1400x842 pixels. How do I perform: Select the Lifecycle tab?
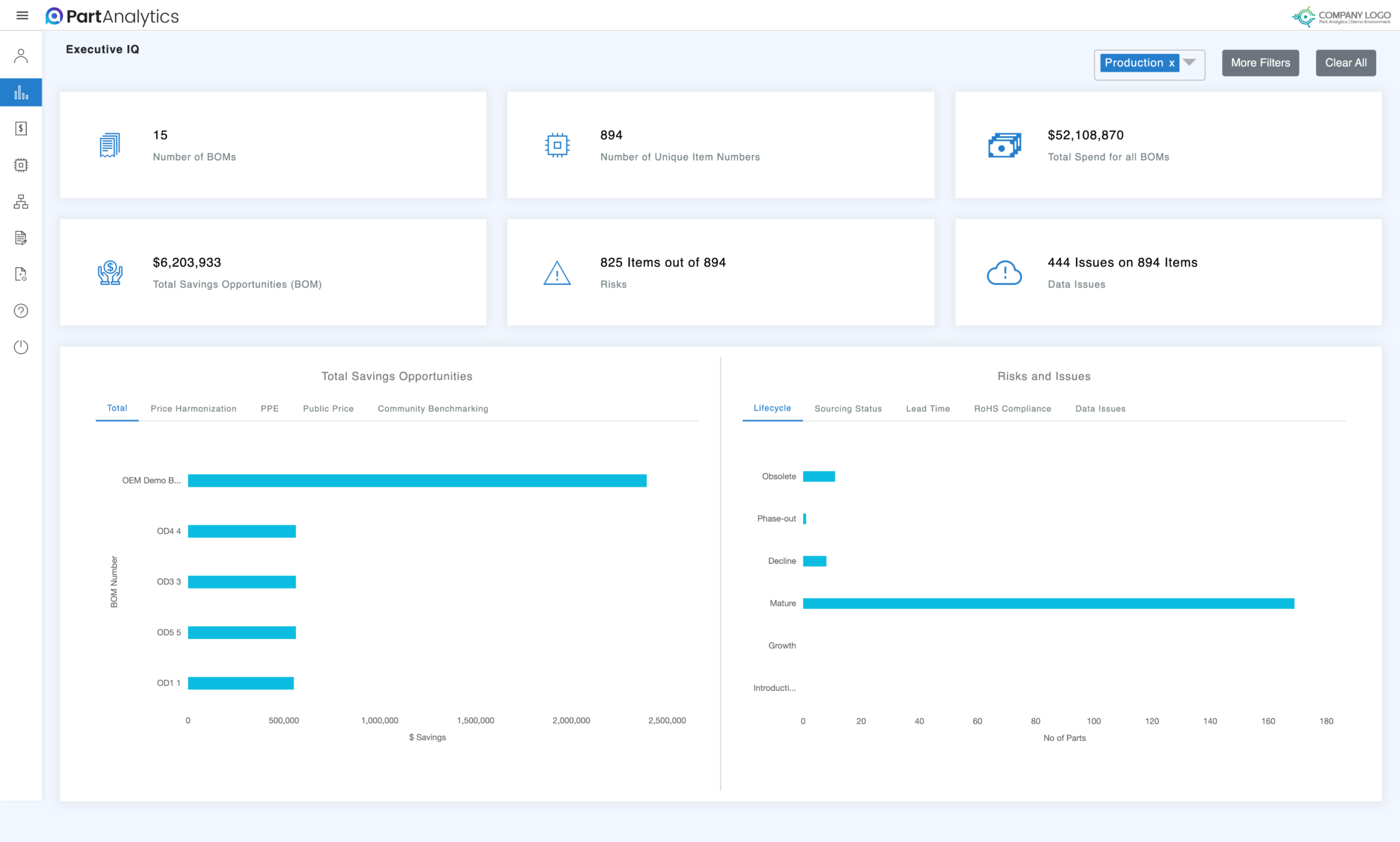(x=772, y=408)
